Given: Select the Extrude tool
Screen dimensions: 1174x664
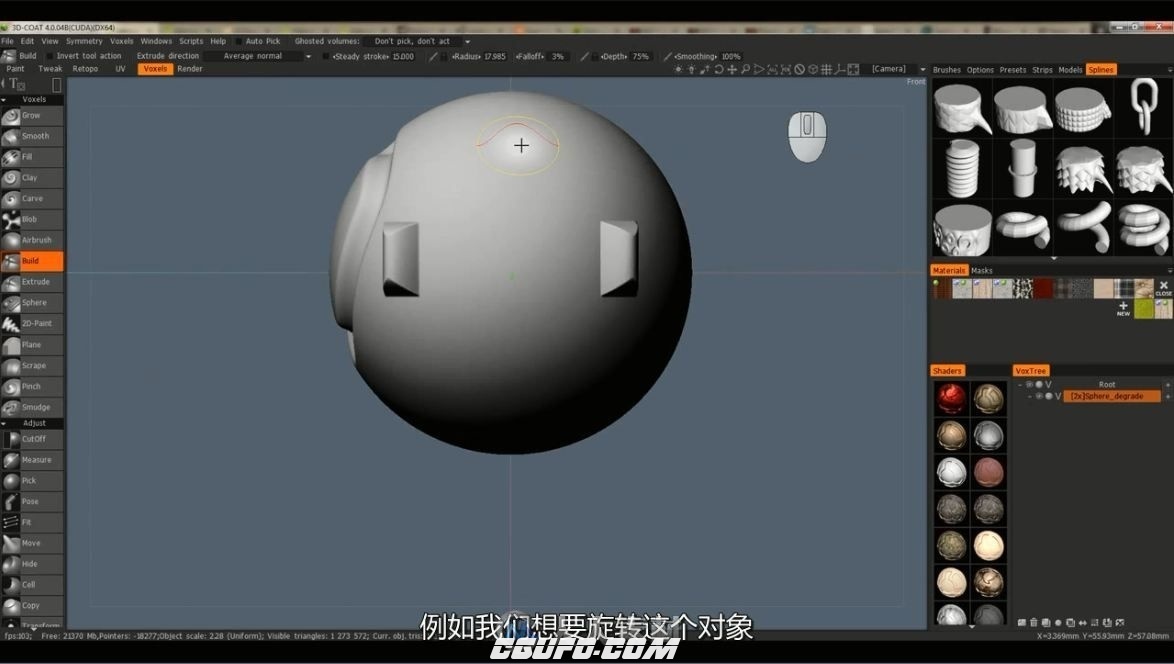Looking at the screenshot, I should click(32, 282).
